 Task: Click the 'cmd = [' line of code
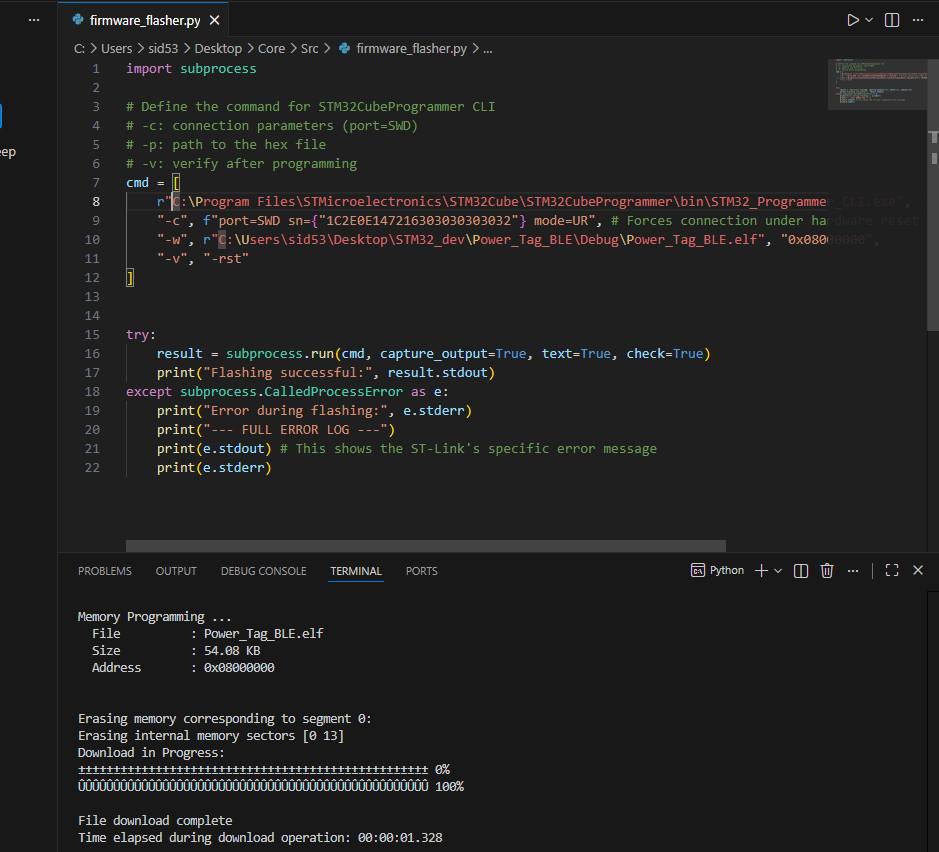[x=153, y=183]
